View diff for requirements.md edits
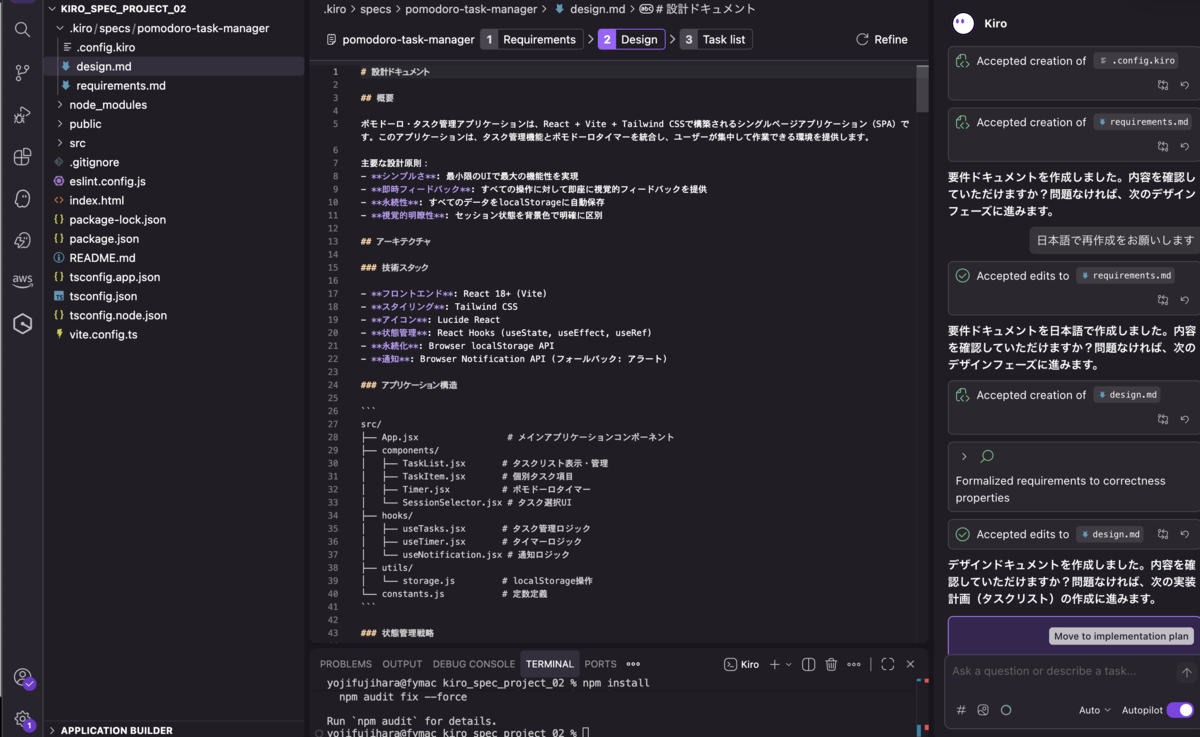The image size is (1200, 737). (x=1163, y=299)
